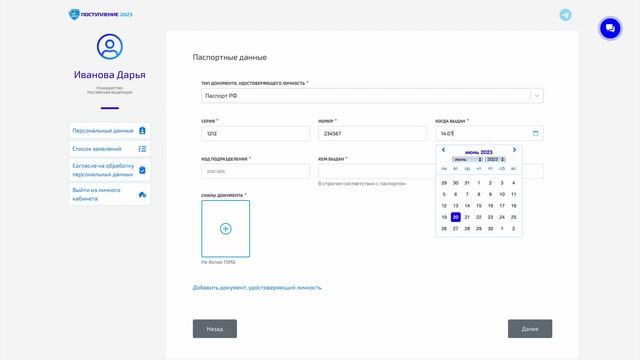Focus the Номер input field
Viewport: 640px width, 360px height.
[x=372, y=133]
